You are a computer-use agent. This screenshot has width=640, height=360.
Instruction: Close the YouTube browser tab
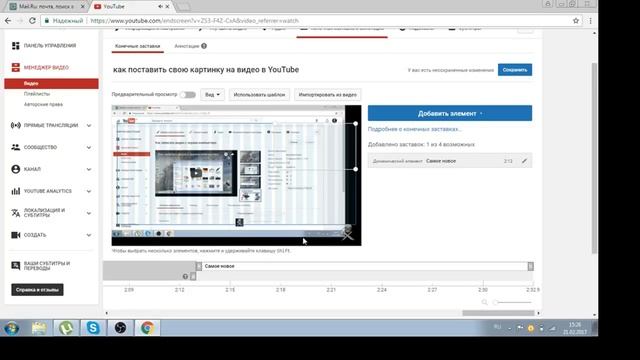pos(167,7)
